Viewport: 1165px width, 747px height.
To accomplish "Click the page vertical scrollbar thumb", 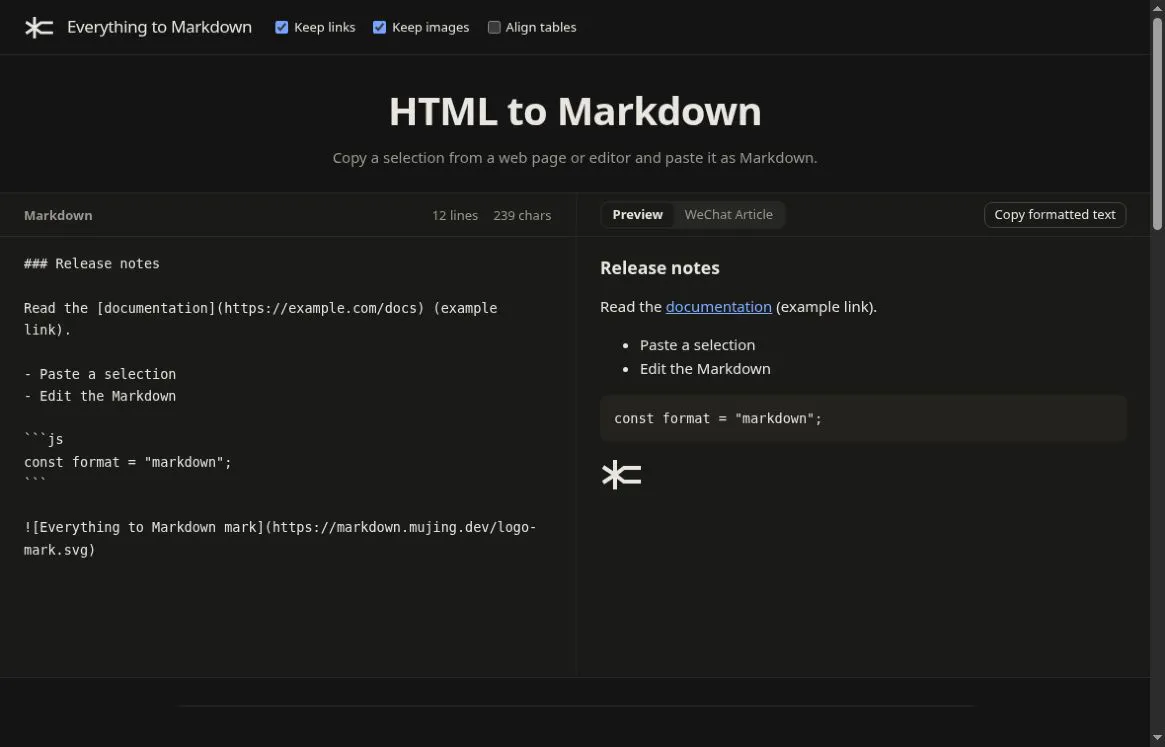I will [1157, 123].
